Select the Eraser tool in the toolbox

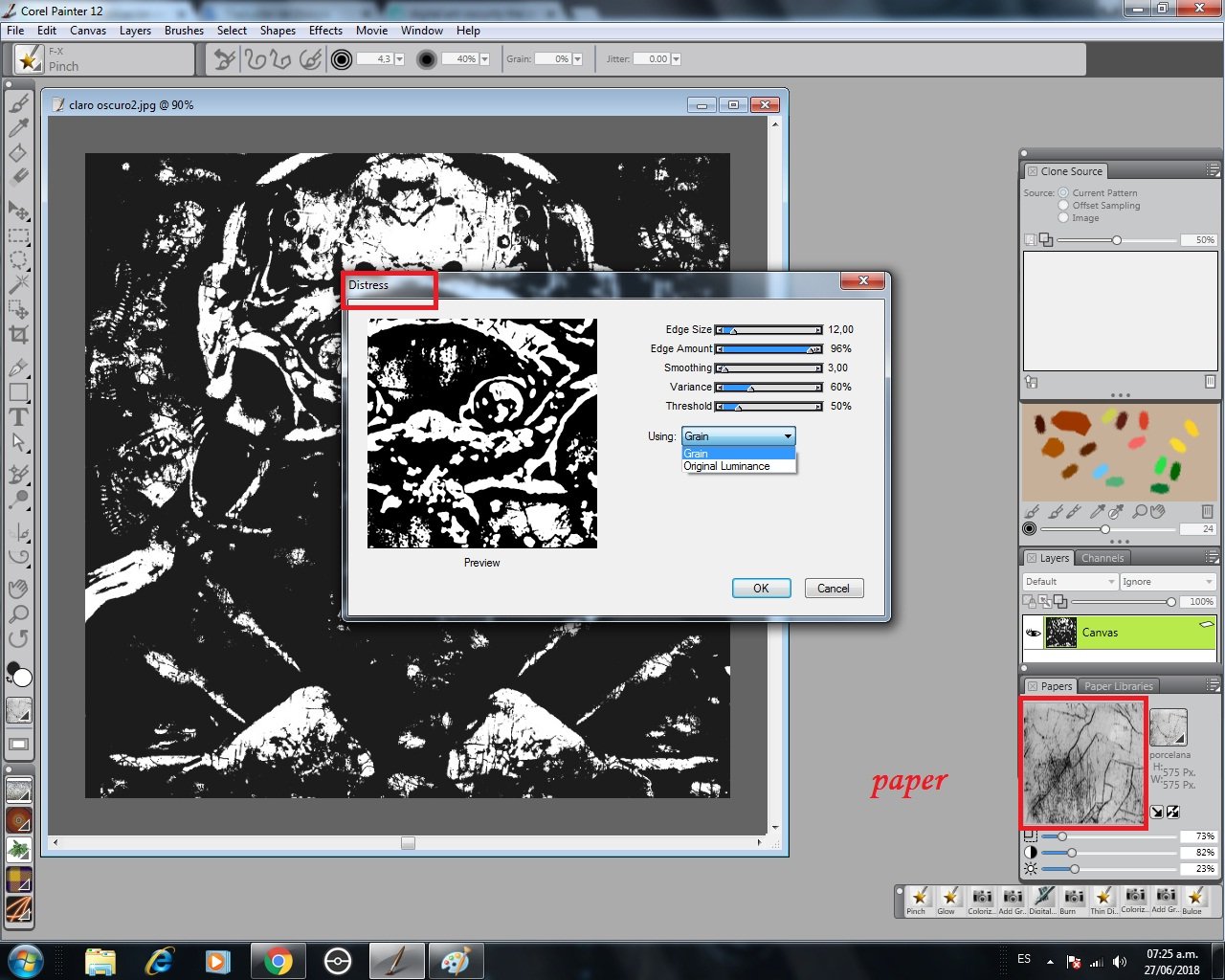[x=19, y=177]
